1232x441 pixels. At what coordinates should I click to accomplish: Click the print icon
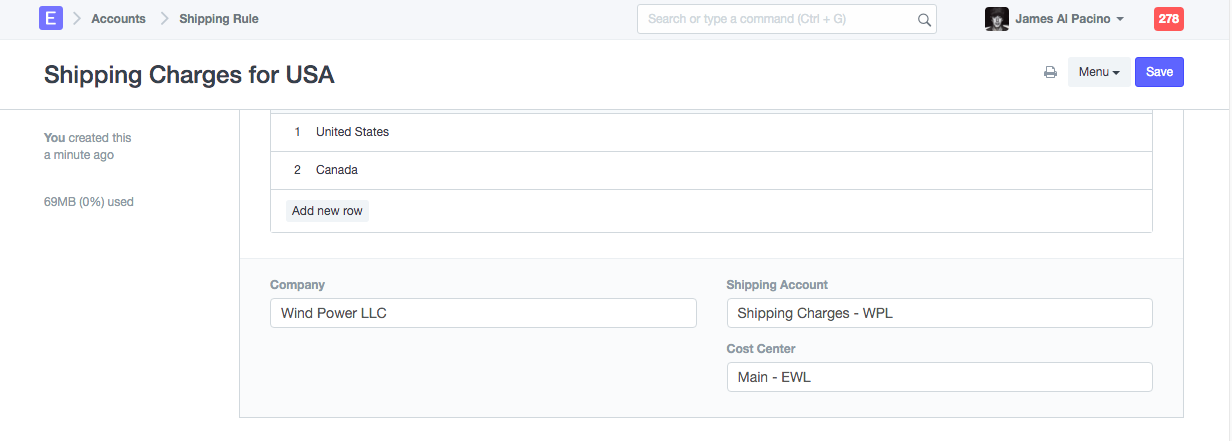tap(1050, 72)
